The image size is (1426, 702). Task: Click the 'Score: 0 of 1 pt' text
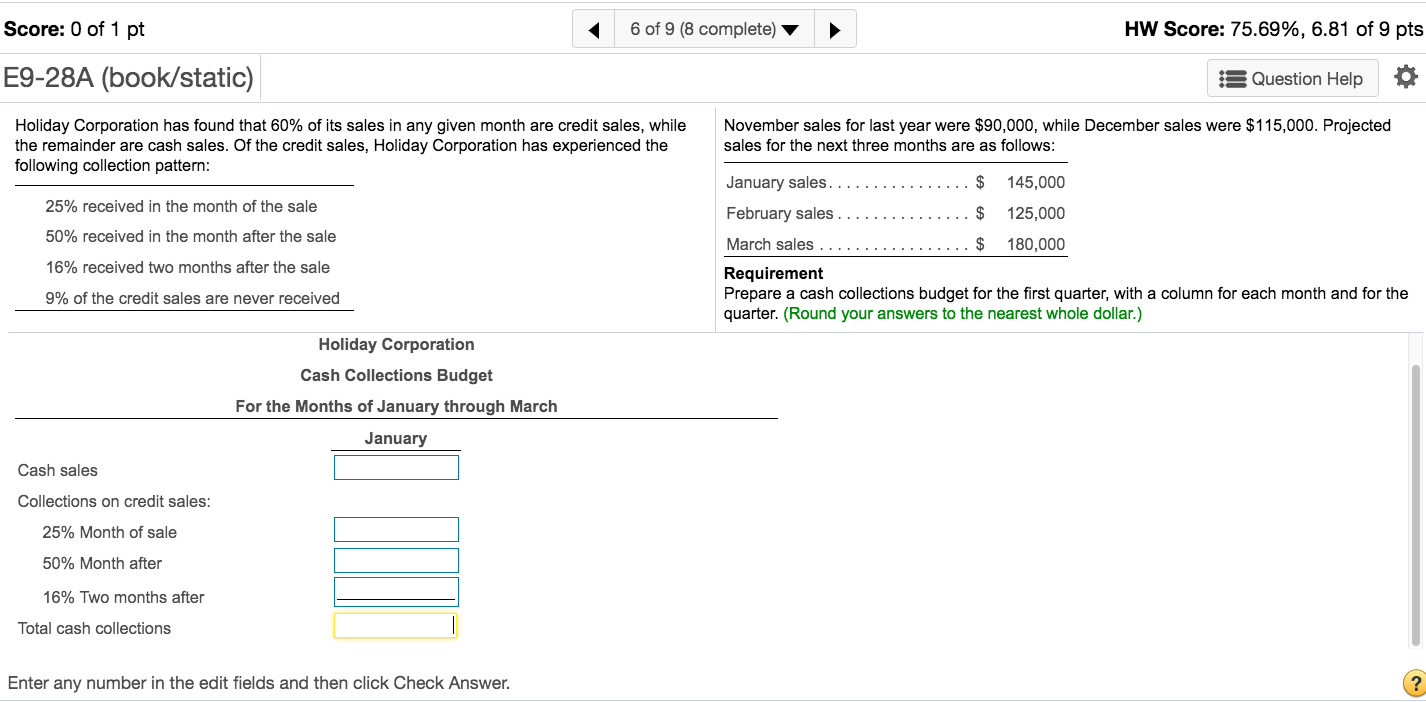74,29
